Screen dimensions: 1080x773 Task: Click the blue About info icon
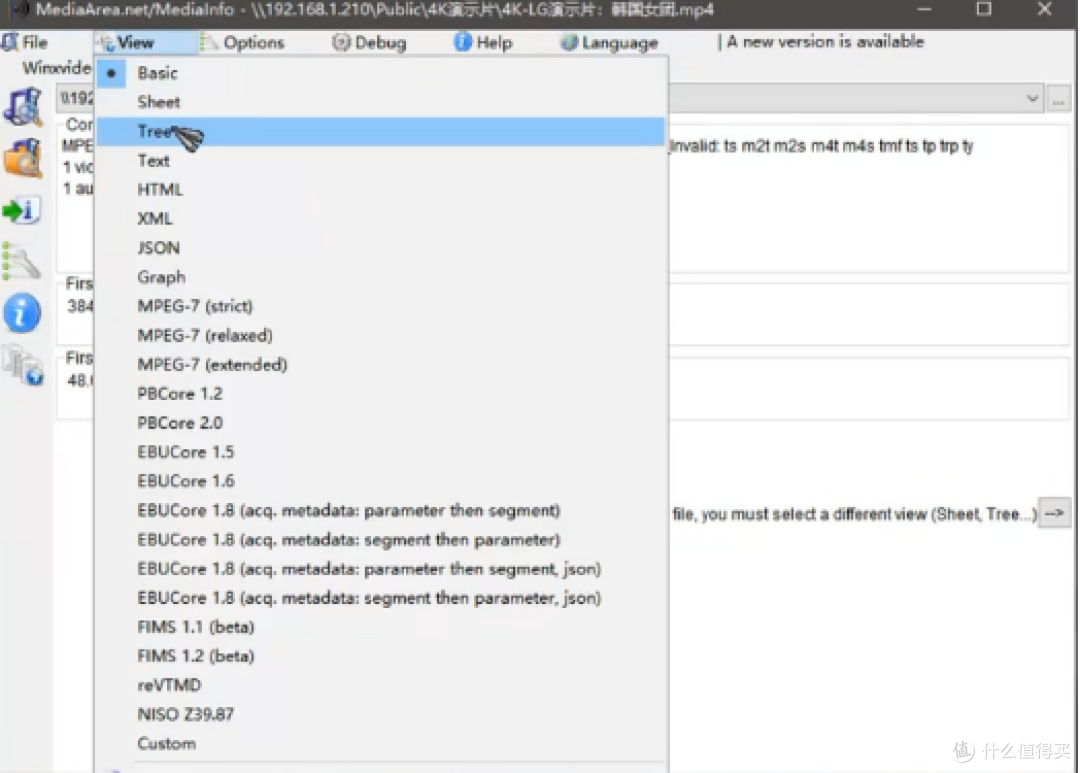pyautogui.click(x=22, y=313)
